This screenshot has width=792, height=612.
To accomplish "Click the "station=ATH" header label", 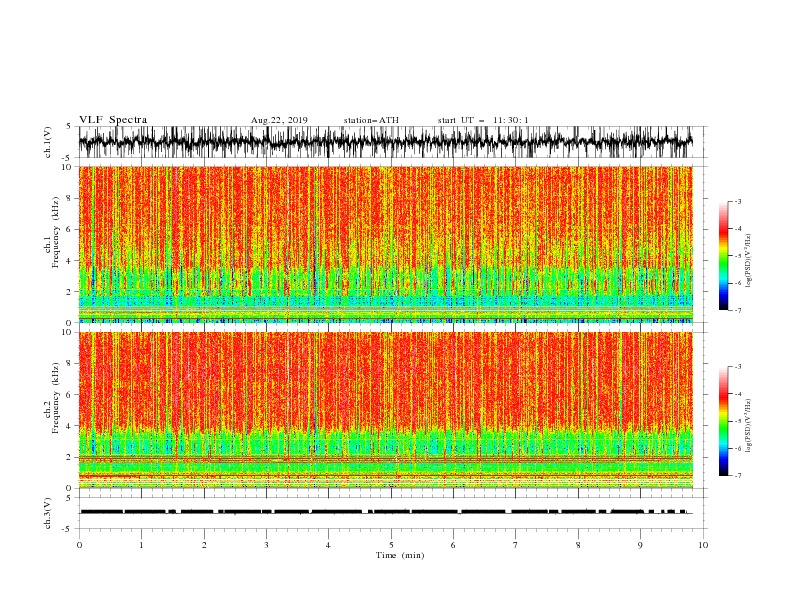I will [371, 120].
